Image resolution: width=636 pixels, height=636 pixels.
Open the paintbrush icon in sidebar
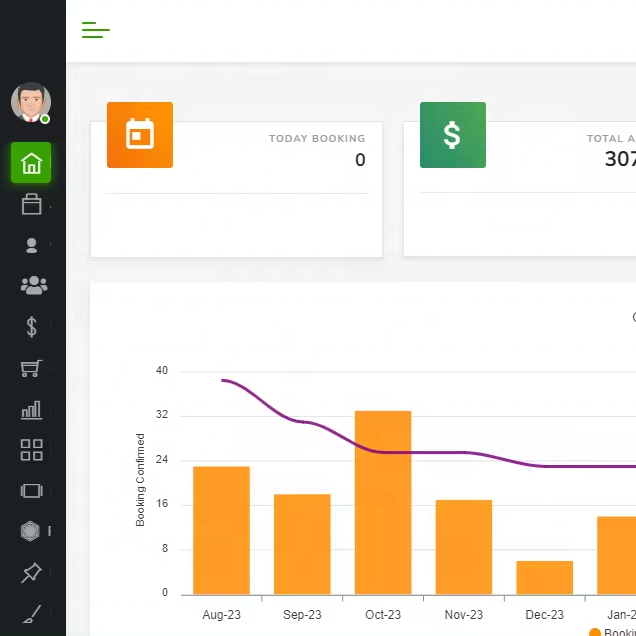tap(32, 613)
